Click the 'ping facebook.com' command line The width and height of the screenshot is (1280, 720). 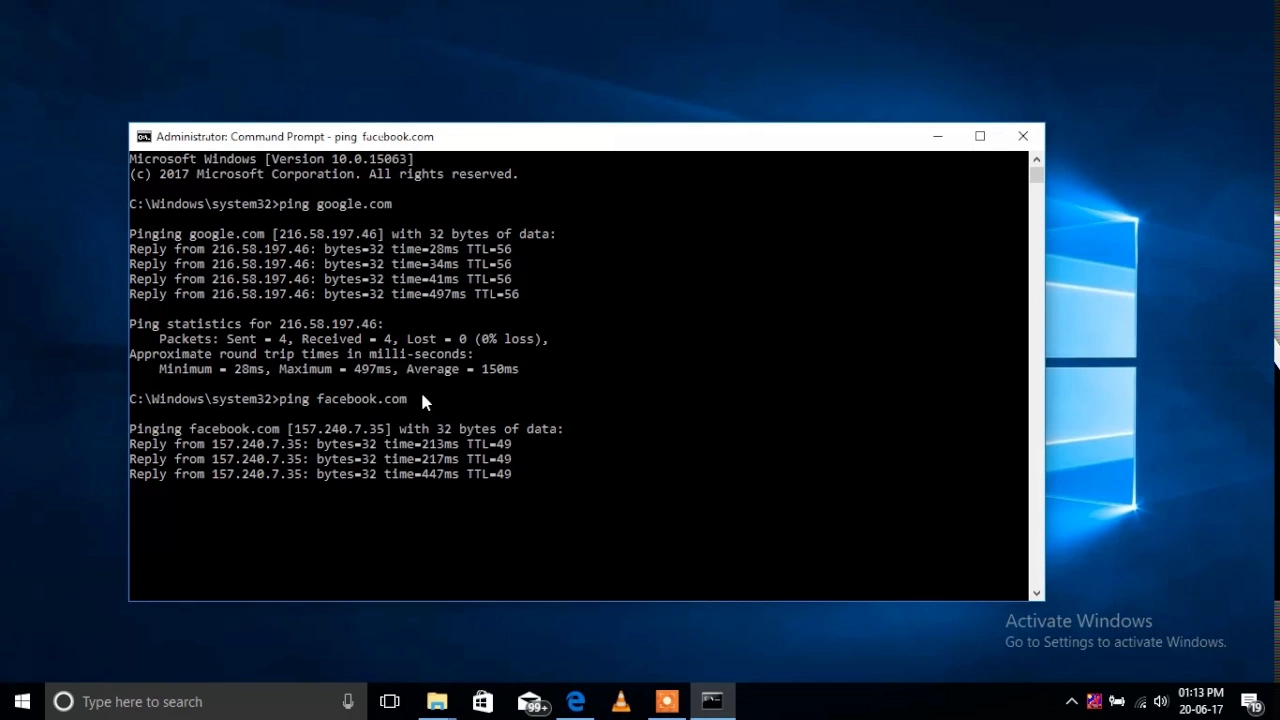(x=268, y=399)
